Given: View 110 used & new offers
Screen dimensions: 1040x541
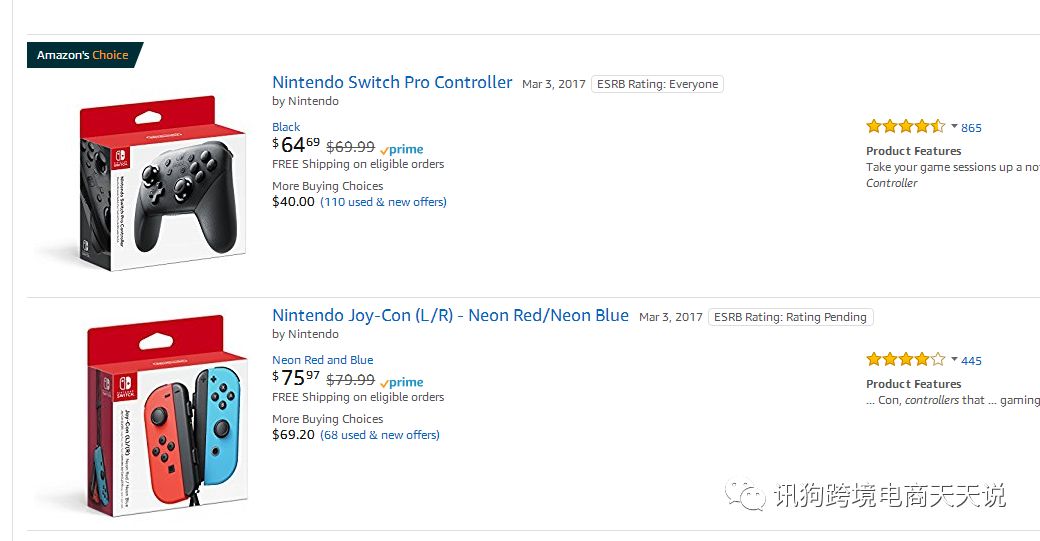Looking at the screenshot, I should click(383, 202).
